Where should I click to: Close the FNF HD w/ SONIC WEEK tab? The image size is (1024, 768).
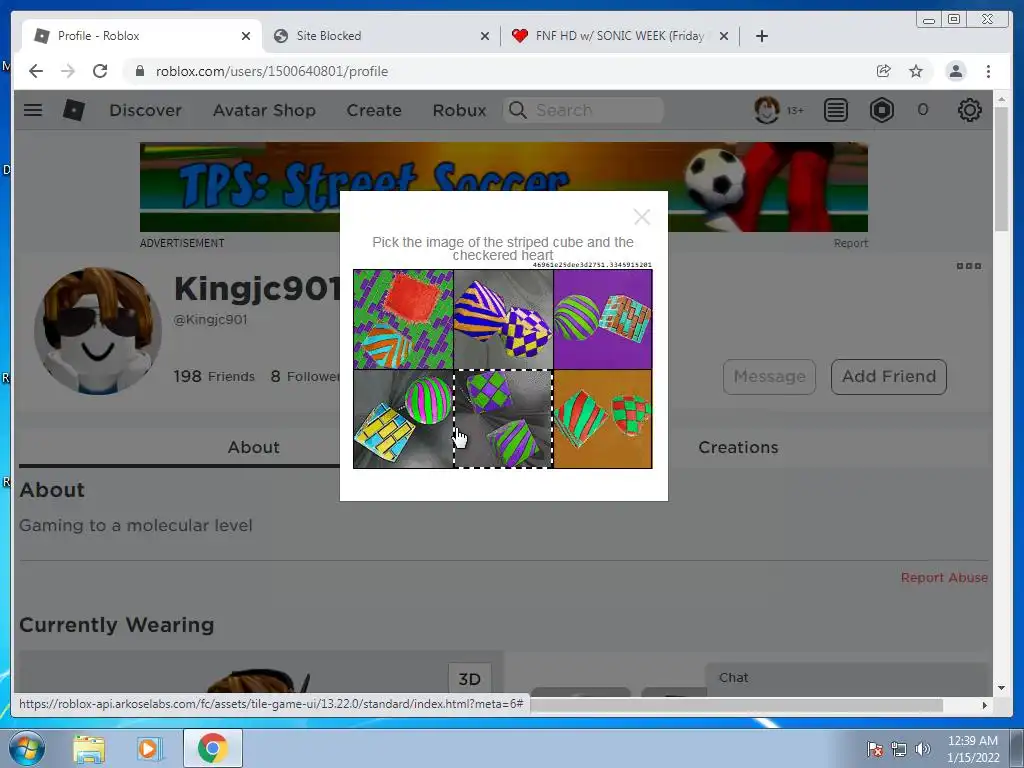pos(724,36)
